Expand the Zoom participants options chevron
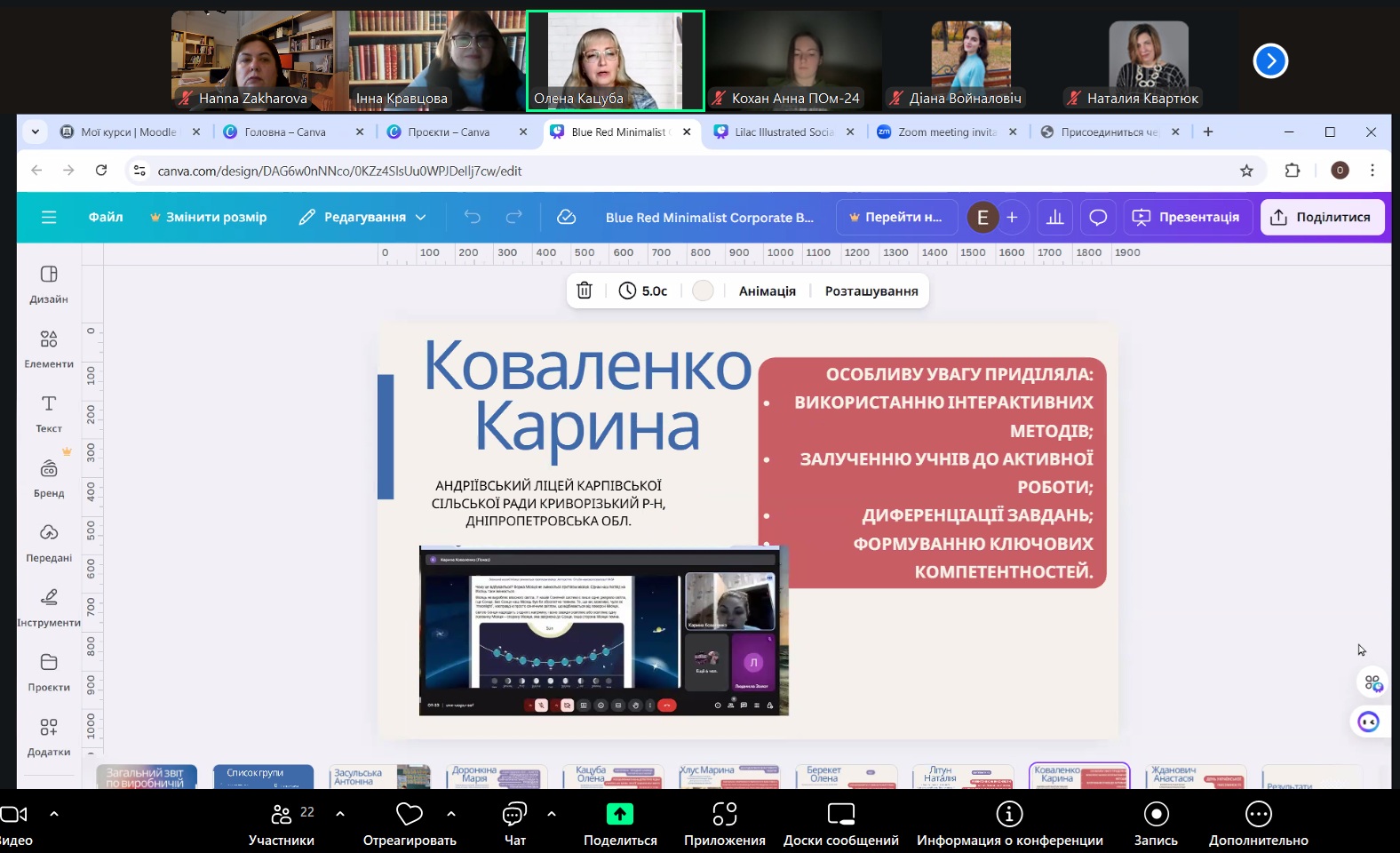Viewport: 1400px width, 853px height. tap(340, 813)
